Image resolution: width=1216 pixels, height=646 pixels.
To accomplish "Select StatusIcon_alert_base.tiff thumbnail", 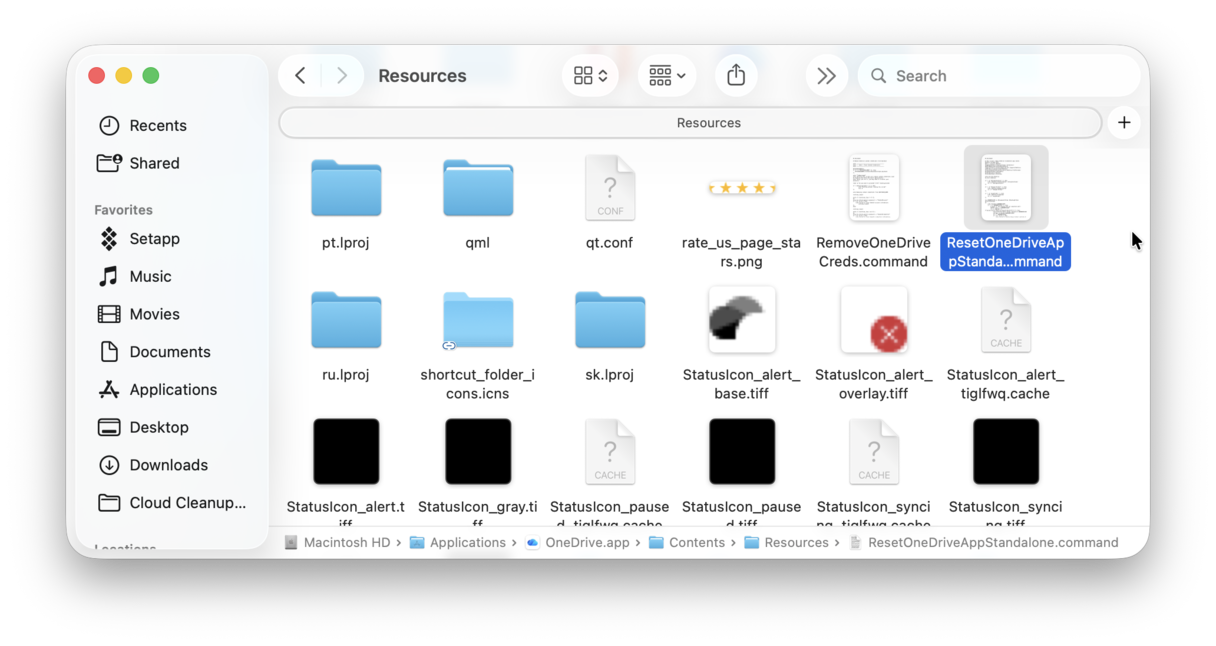I will [742, 320].
